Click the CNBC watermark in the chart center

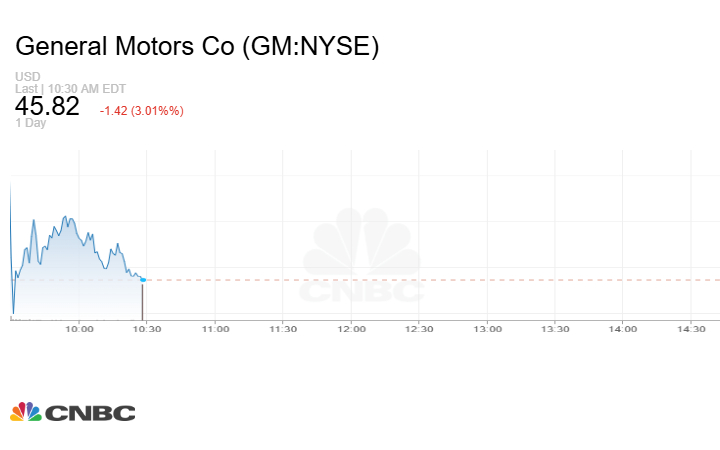coord(363,260)
